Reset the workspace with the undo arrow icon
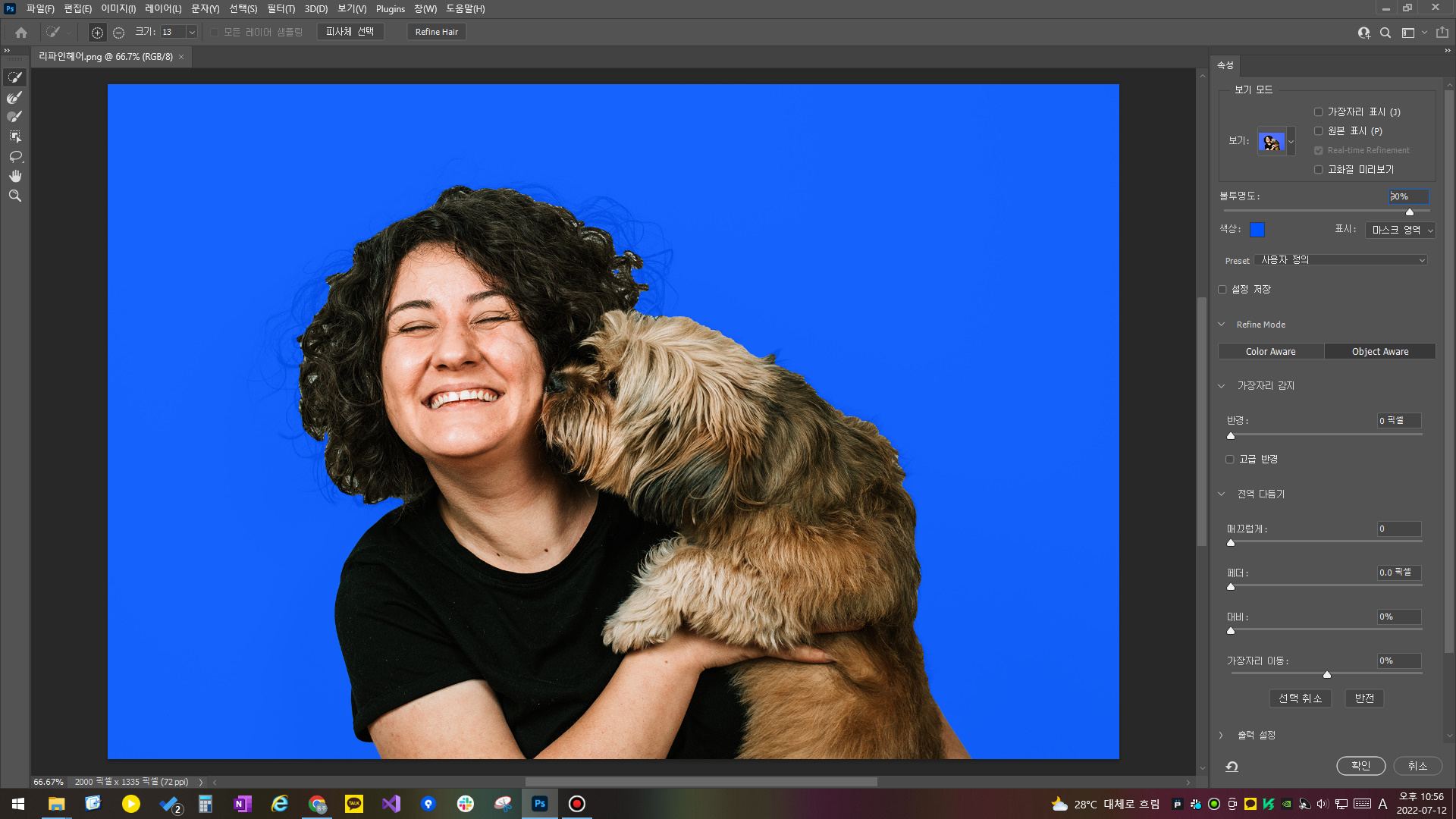Screen dimensions: 1456x819 pyautogui.click(x=1232, y=767)
